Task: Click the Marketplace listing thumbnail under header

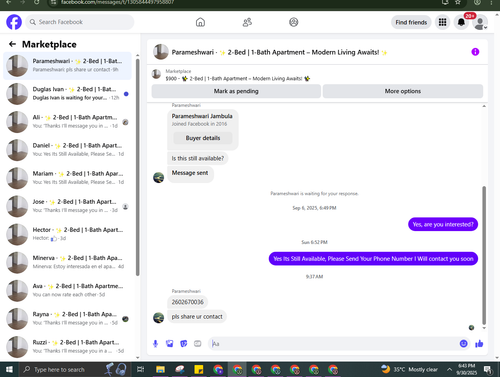Action: (x=156, y=74)
